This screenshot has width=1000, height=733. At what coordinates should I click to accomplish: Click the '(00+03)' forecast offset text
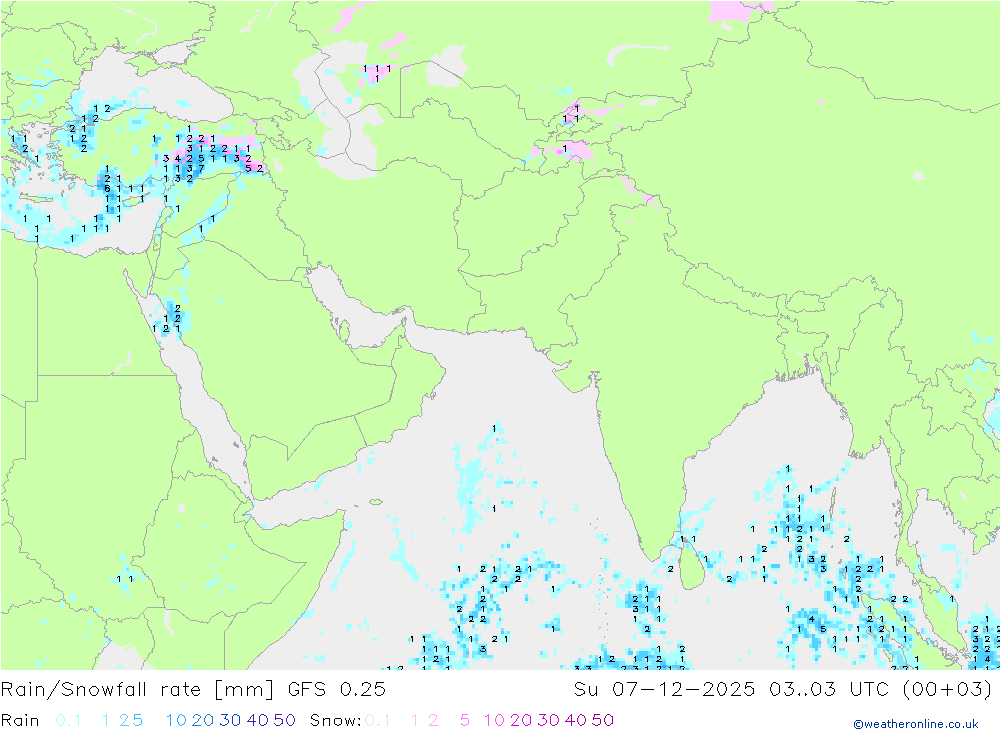(x=948, y=690)
